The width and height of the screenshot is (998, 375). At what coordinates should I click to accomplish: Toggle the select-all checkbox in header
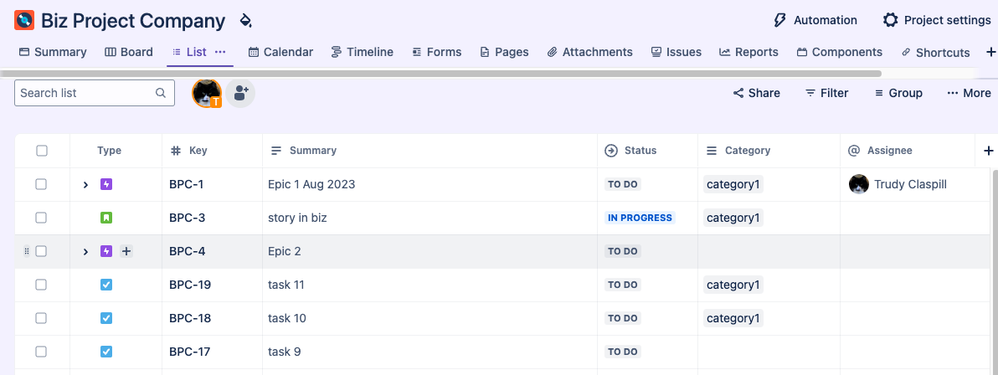41,151
